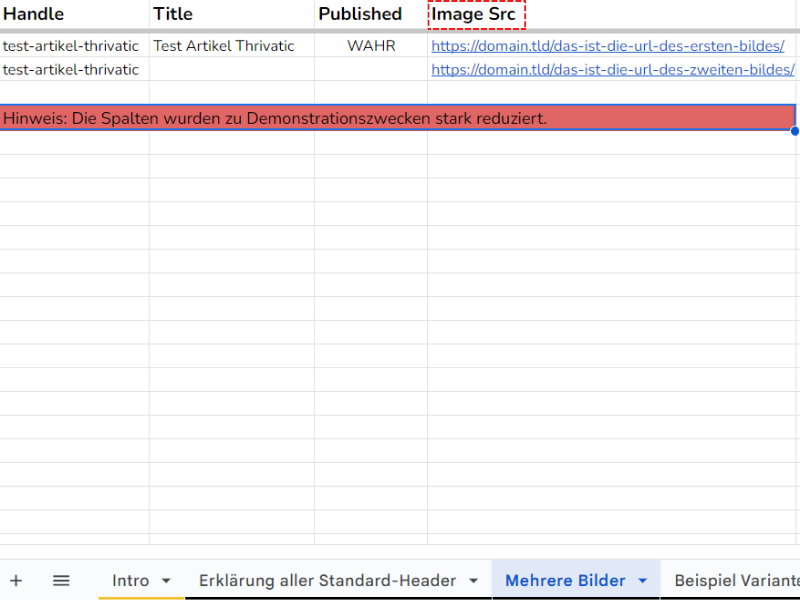Open the ersten-bildes URL link
Viewport: 800px width, 600px height.
tap(611, 45)
